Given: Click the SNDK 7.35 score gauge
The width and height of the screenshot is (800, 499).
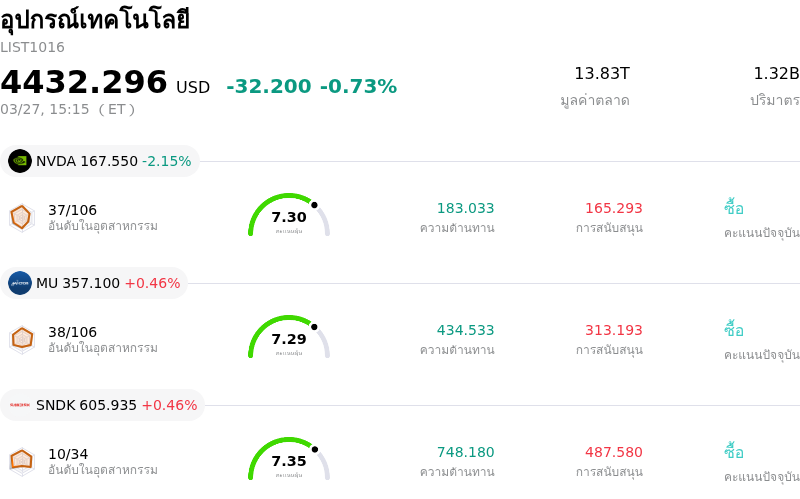Looking at the screenshot, I should tap(289, 460).
